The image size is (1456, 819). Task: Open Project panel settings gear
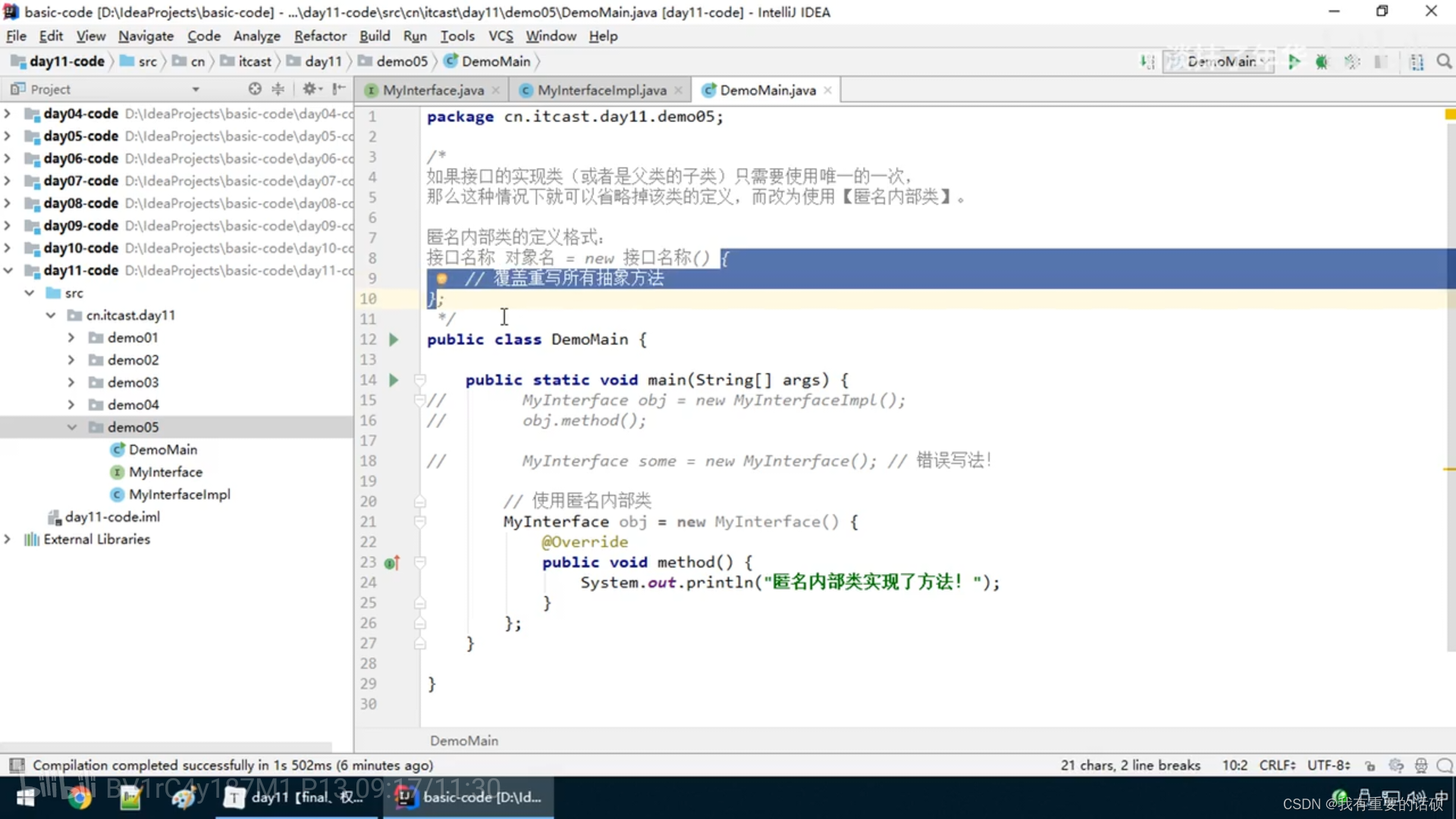pos(310,89)
